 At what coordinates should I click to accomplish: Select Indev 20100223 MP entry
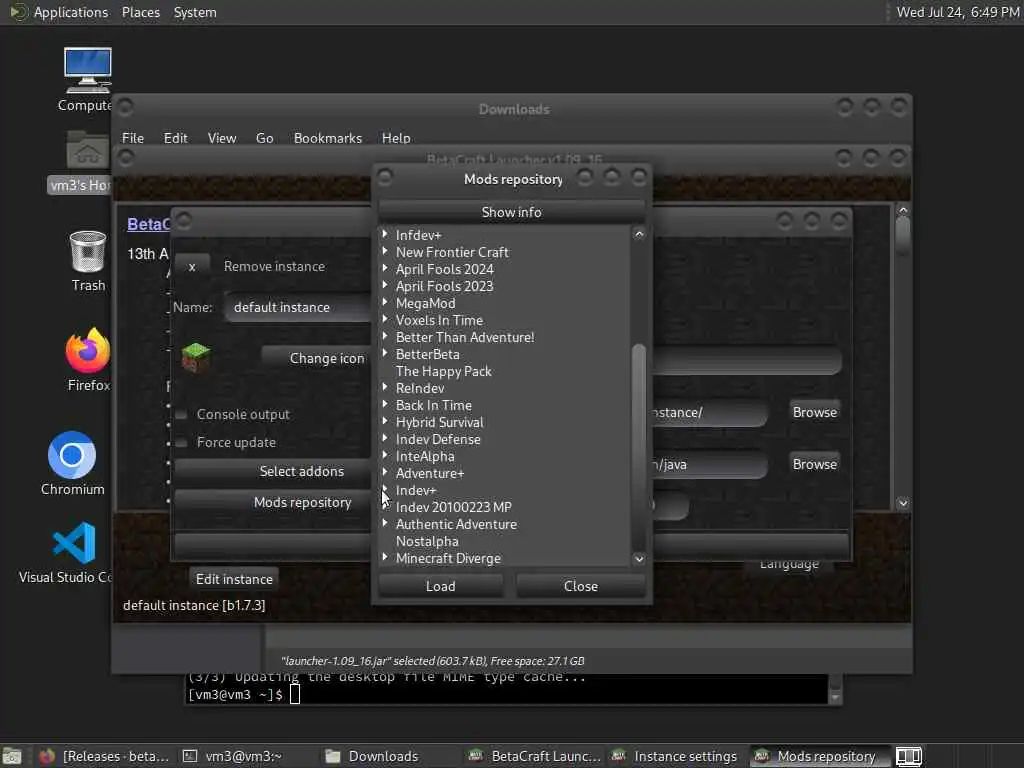(x=453, y=507)
